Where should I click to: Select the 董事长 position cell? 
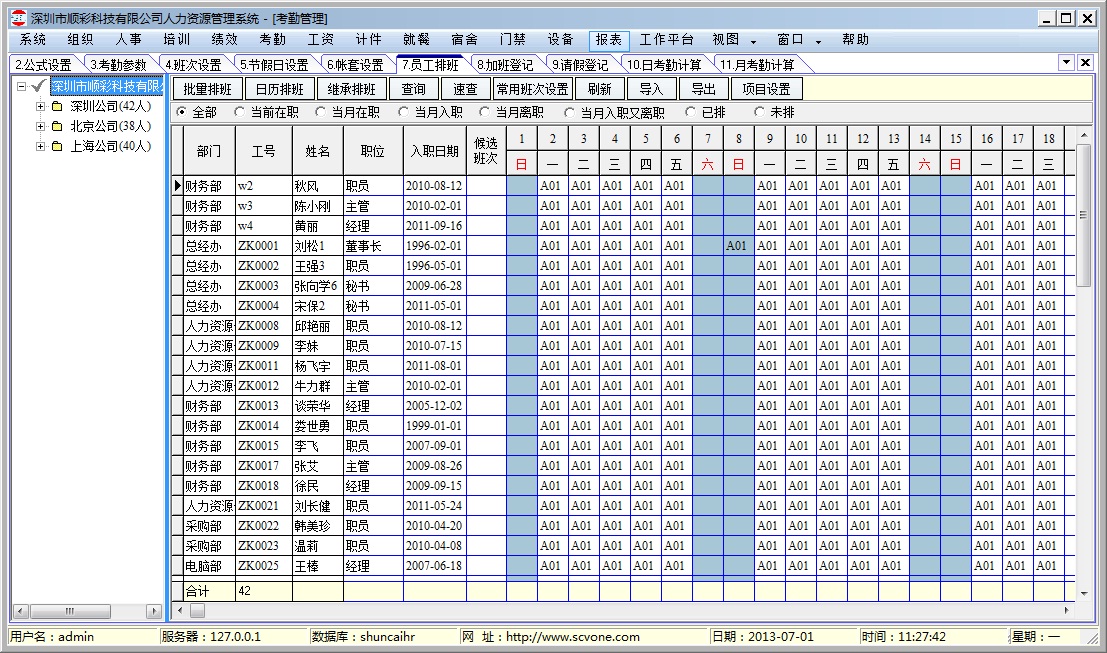point(373,246)
